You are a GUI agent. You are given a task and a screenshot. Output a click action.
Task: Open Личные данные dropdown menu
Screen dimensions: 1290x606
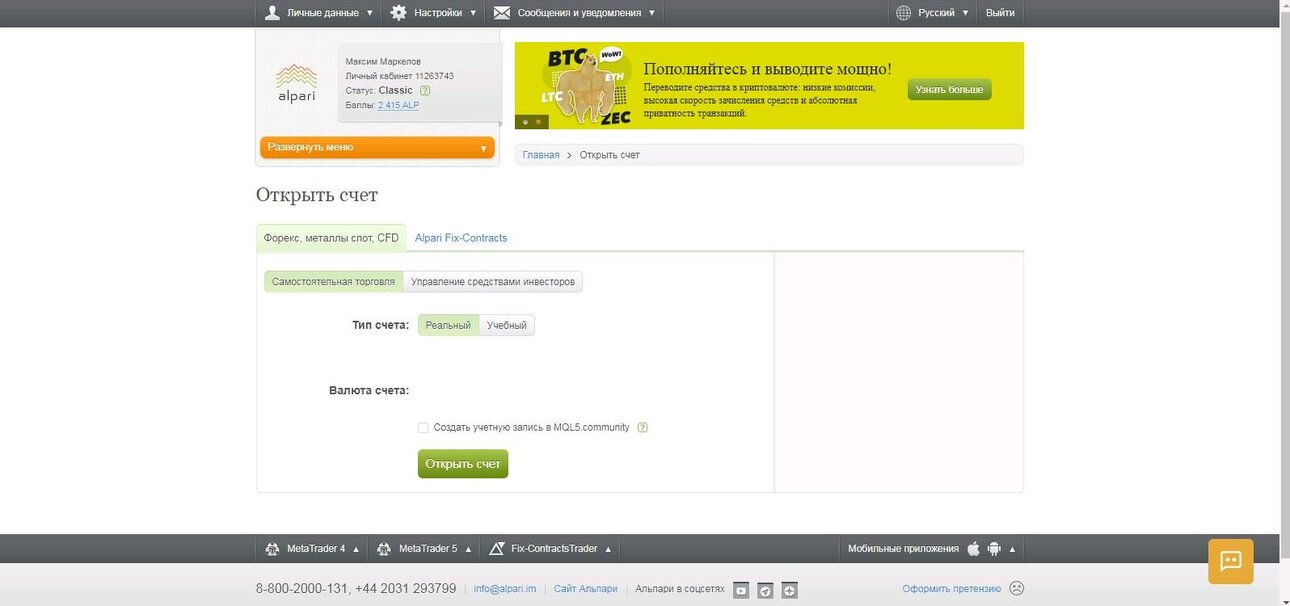318,13
